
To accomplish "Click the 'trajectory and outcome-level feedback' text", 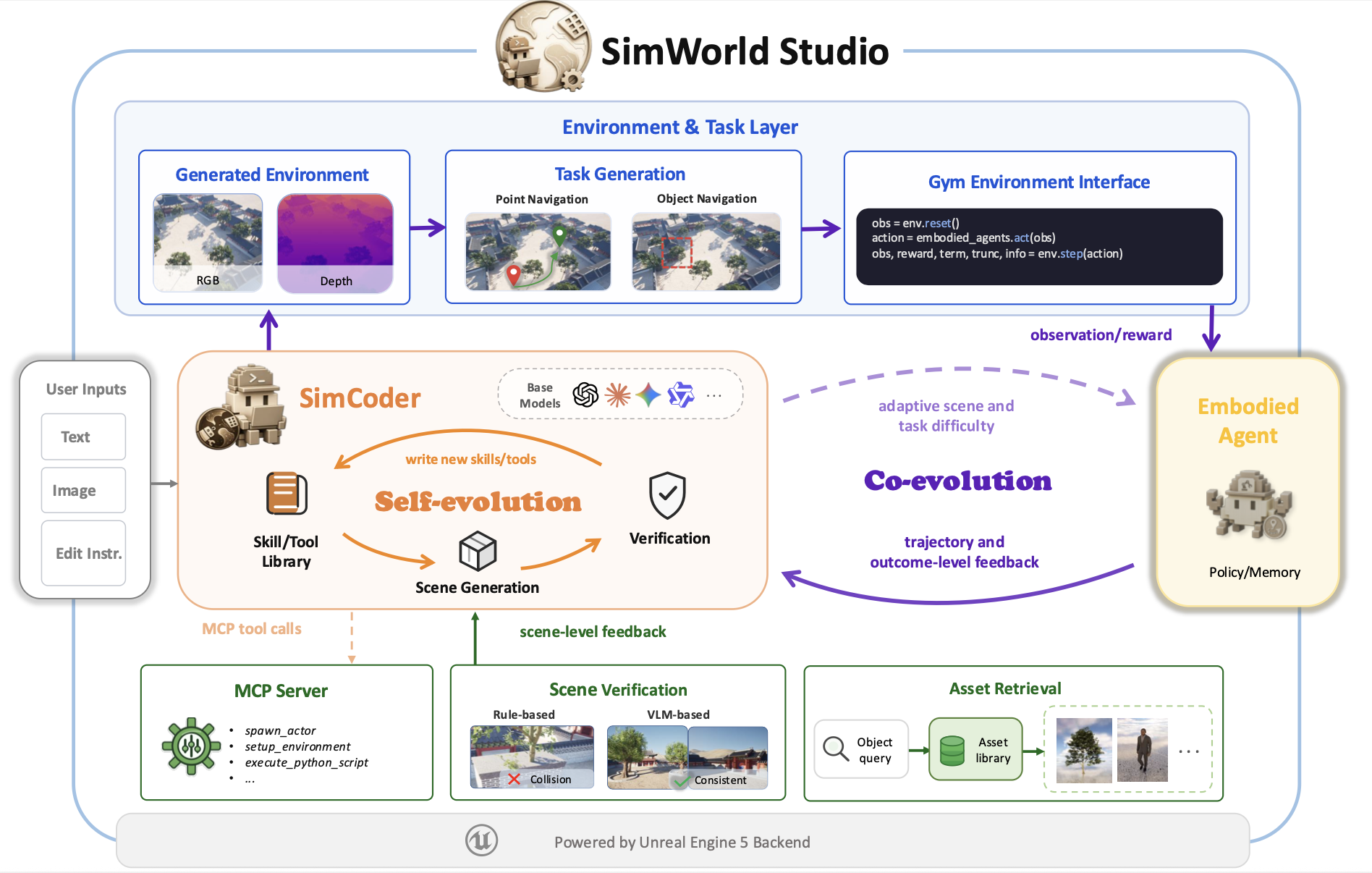I will (954, 552).
